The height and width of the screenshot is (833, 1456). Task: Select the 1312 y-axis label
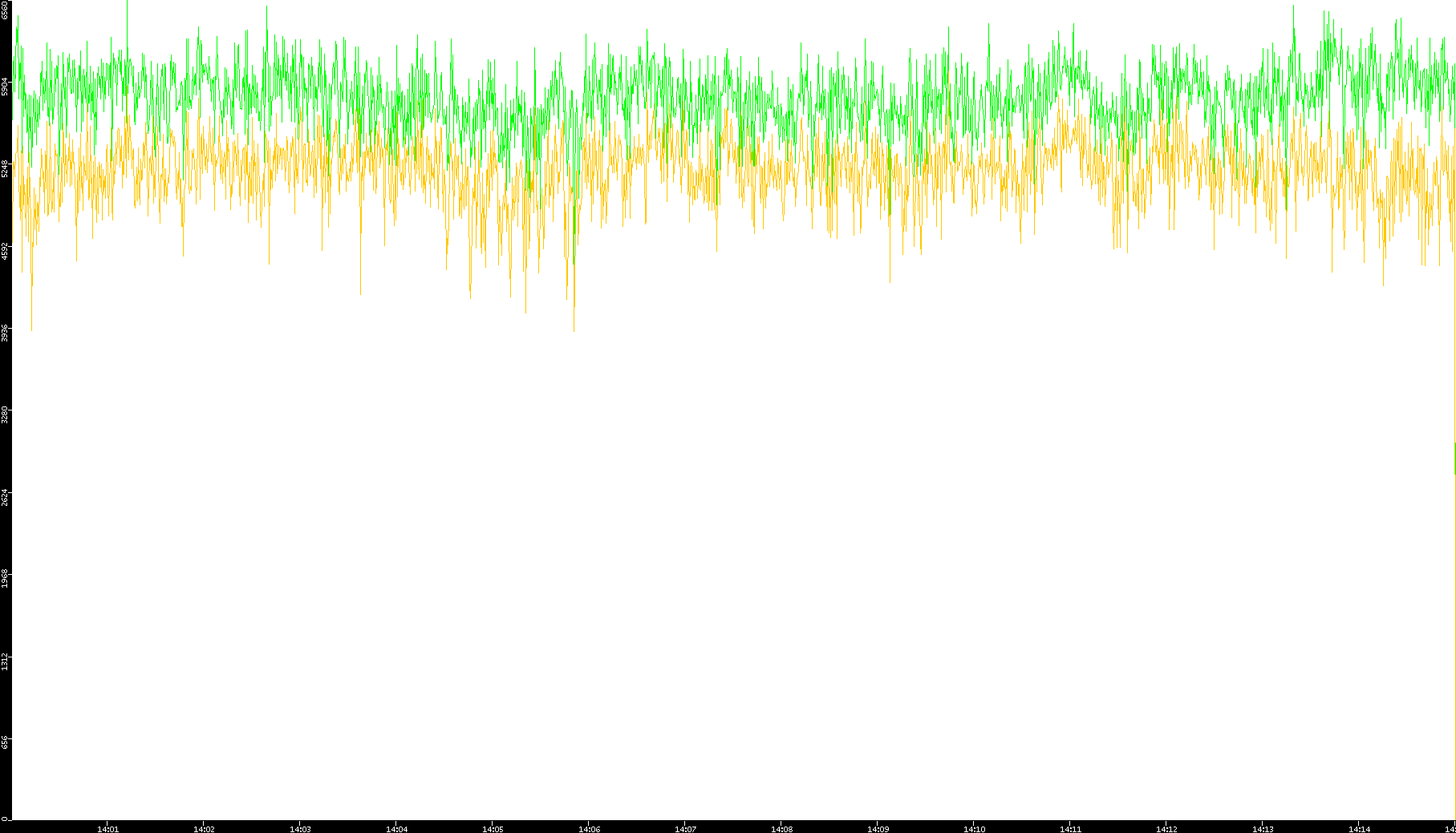coord(5,661)
